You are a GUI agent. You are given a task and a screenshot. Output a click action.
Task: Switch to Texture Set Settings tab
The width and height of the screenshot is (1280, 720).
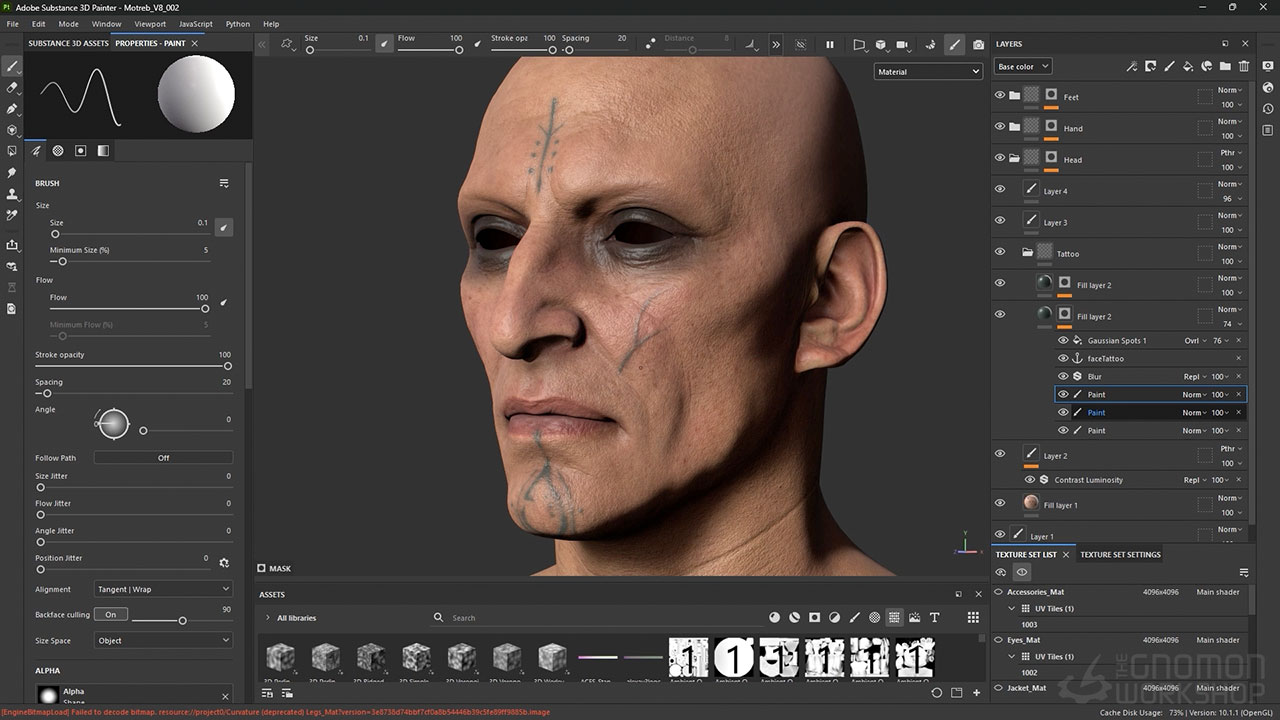point(1120,554)
